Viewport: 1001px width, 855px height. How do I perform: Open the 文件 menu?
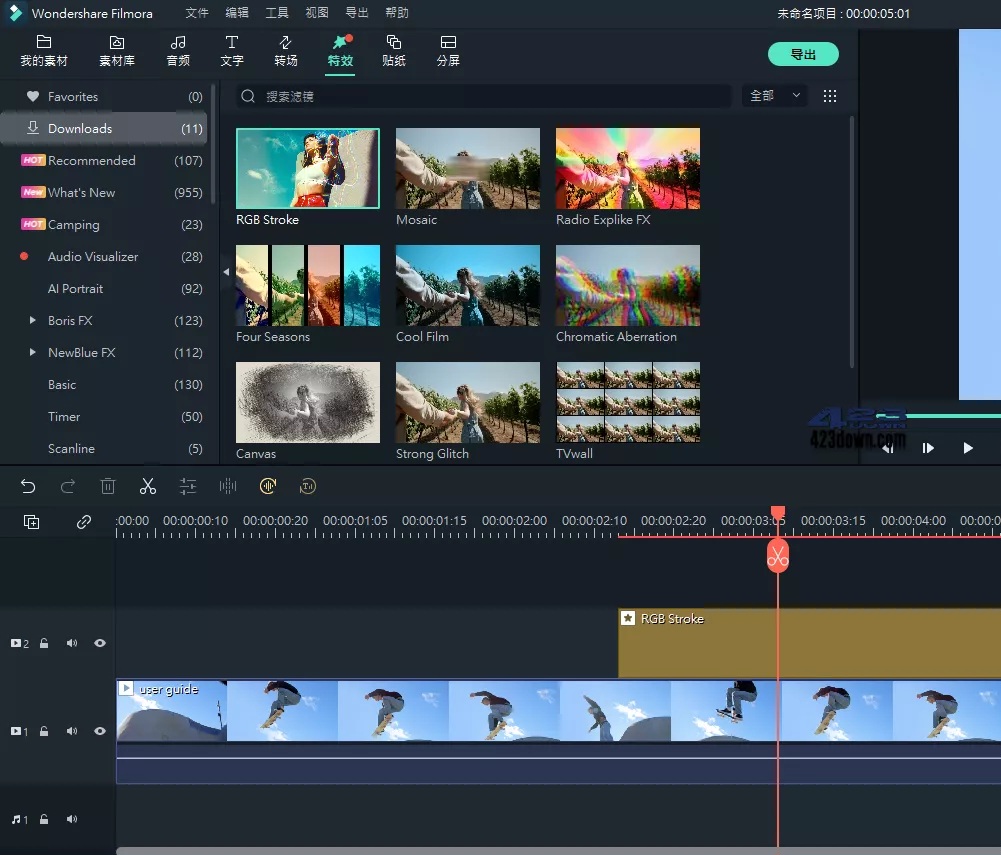tap(196, 13)
